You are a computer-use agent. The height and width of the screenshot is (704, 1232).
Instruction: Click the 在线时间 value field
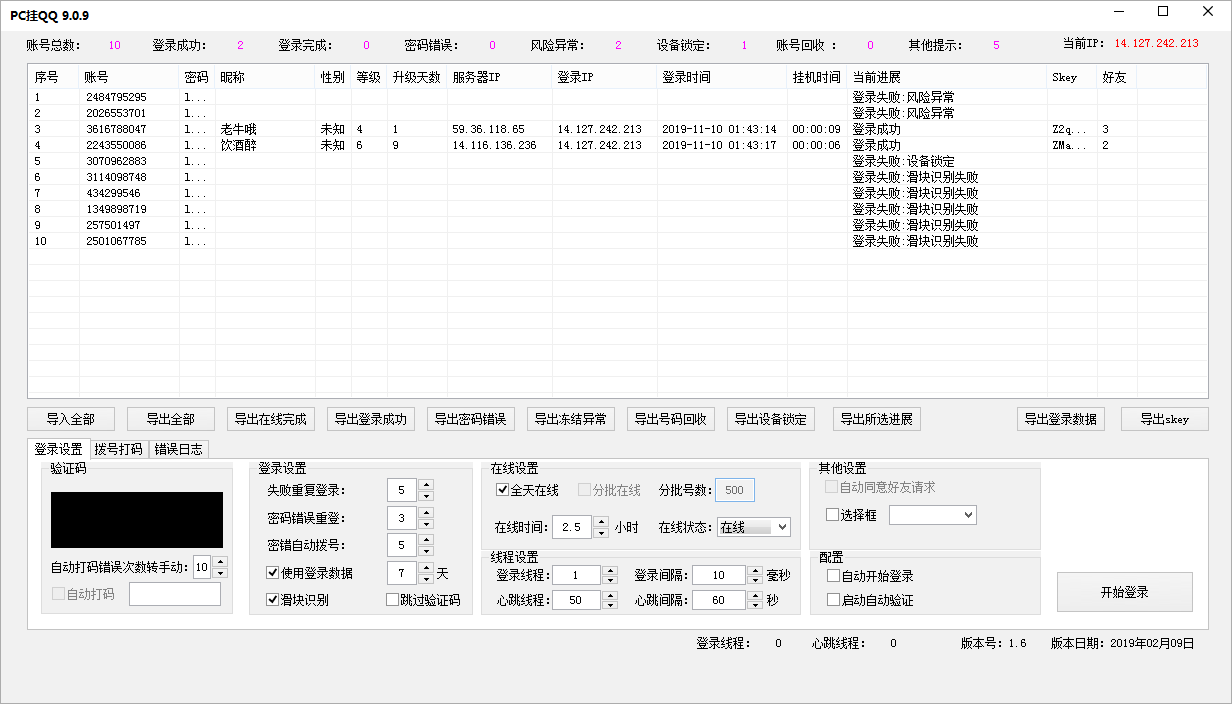pos(572,527)
